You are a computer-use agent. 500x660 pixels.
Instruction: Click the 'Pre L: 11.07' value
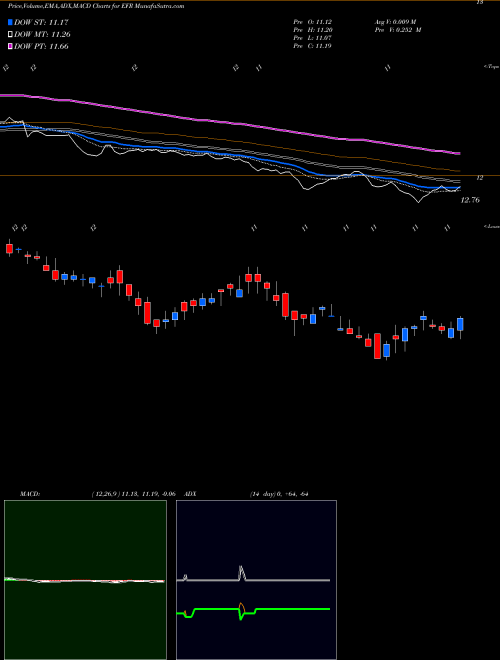pyautogui.click(x=312, y=38)
